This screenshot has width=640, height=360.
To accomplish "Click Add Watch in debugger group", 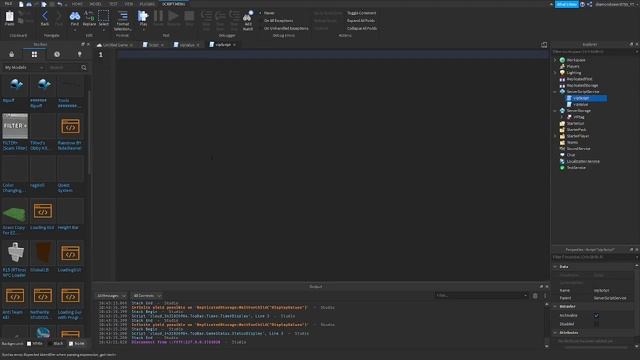I will [x=248, y=20].
